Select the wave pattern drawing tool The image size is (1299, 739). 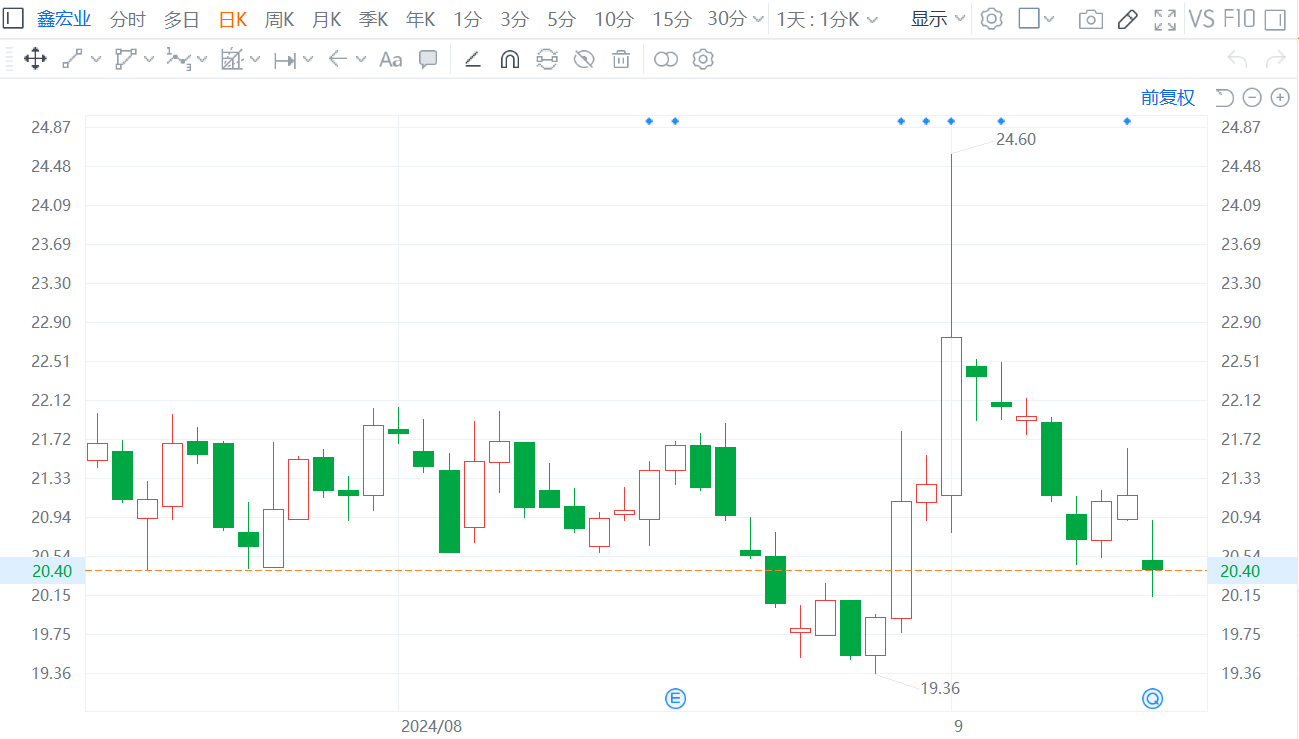[178, 60]
